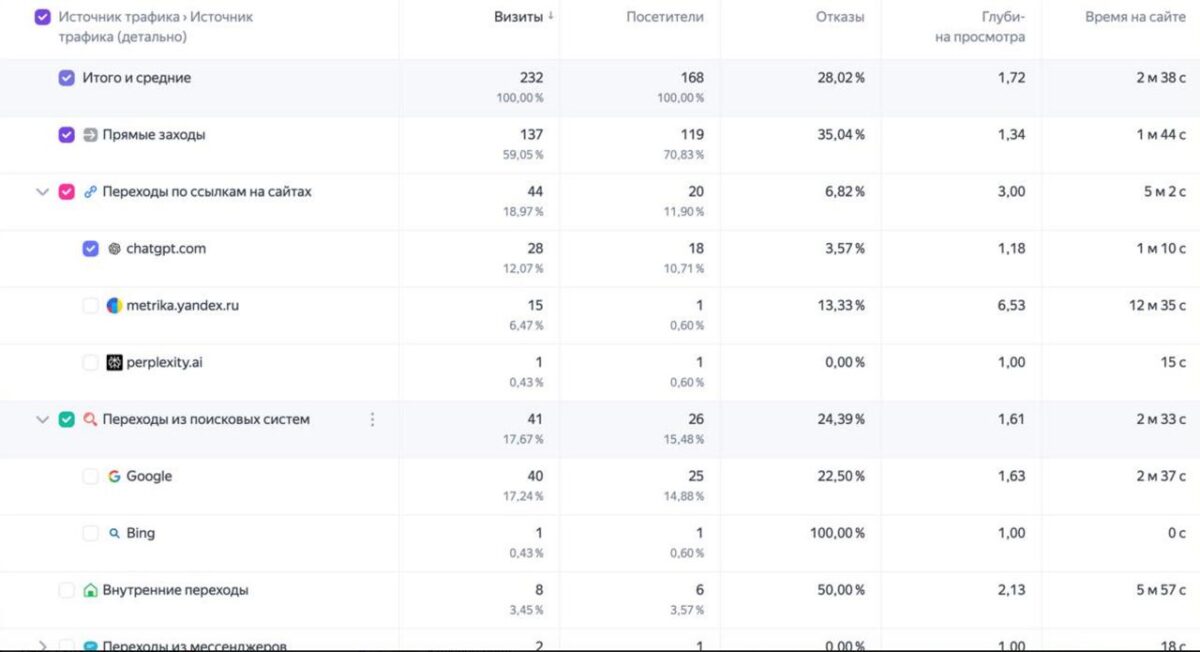Open three-dot menu for search engines row

tap(373, 420)
